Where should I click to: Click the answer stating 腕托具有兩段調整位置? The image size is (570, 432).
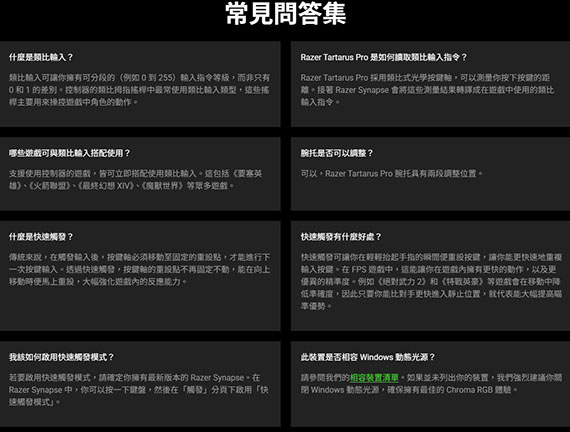(x=392, y=174)
